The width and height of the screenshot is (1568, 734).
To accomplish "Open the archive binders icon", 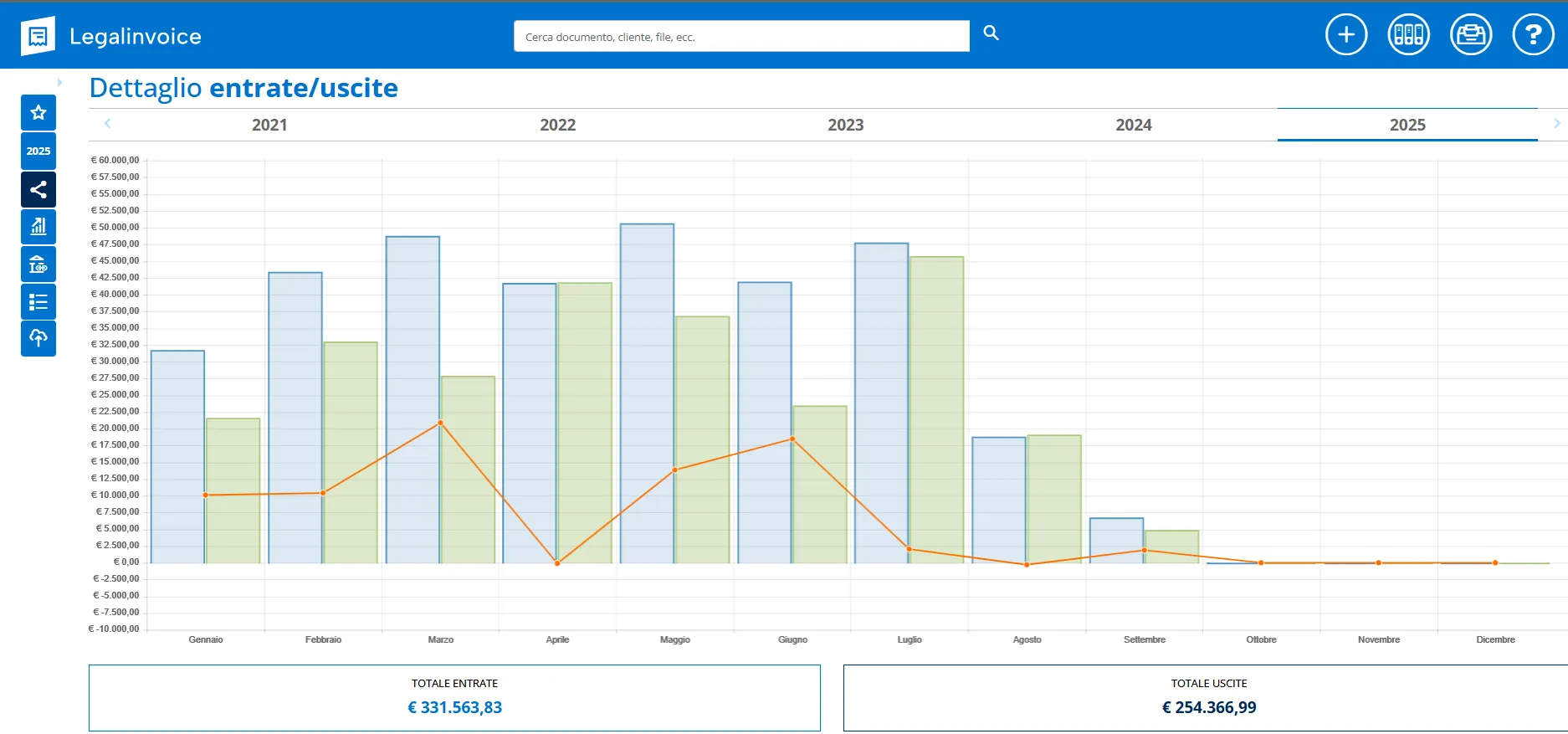I will pos(1409,35).
